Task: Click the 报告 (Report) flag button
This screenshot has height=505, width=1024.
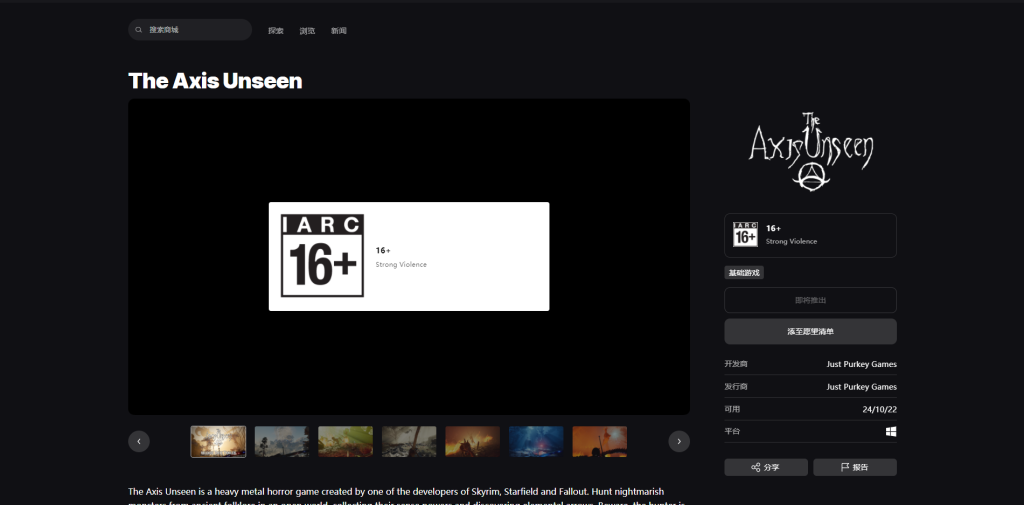Action: click(x=855, y=467)
